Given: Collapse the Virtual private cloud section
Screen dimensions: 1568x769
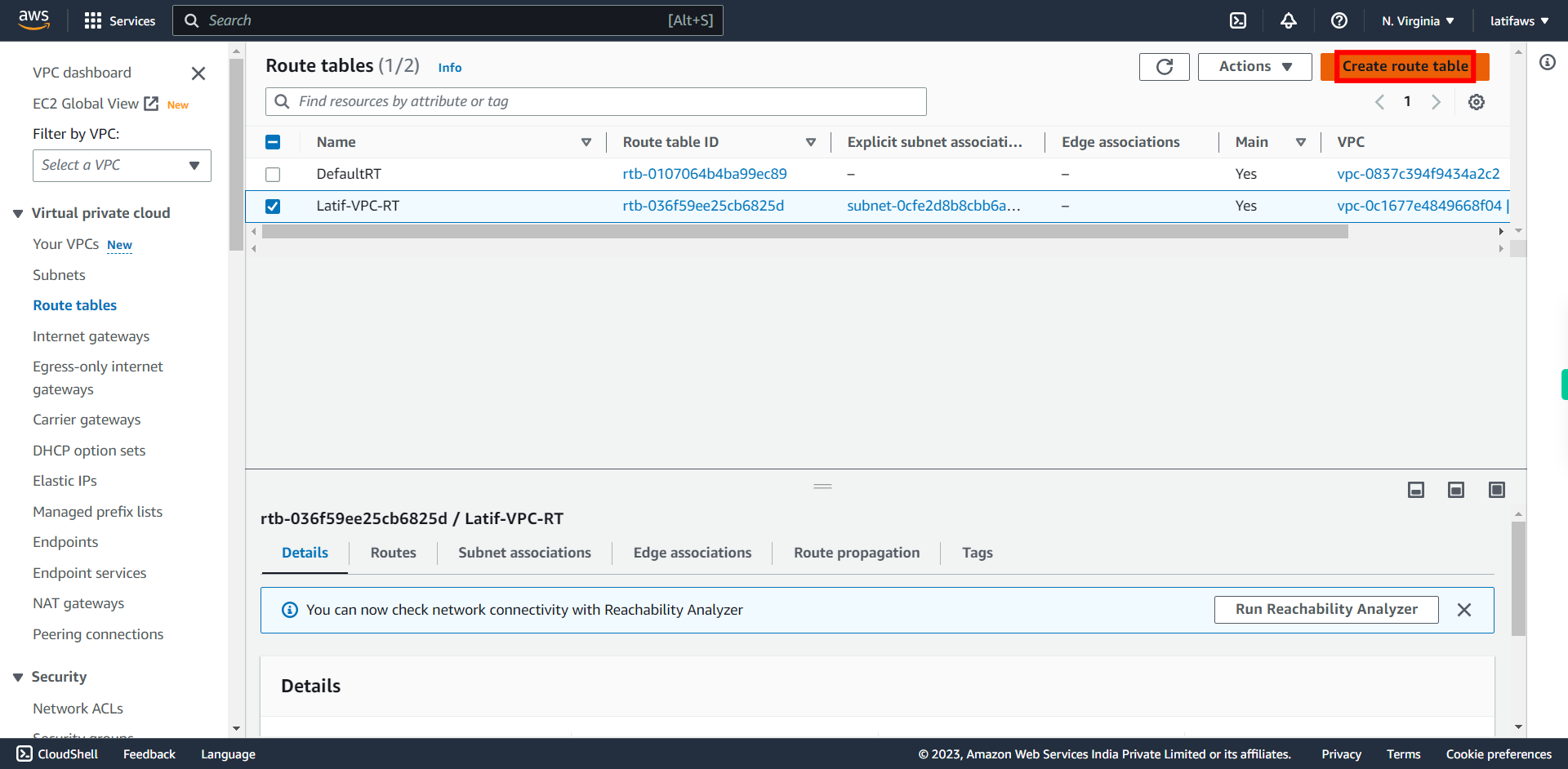Looking at the screenshot, I should [x=18, y=214].
